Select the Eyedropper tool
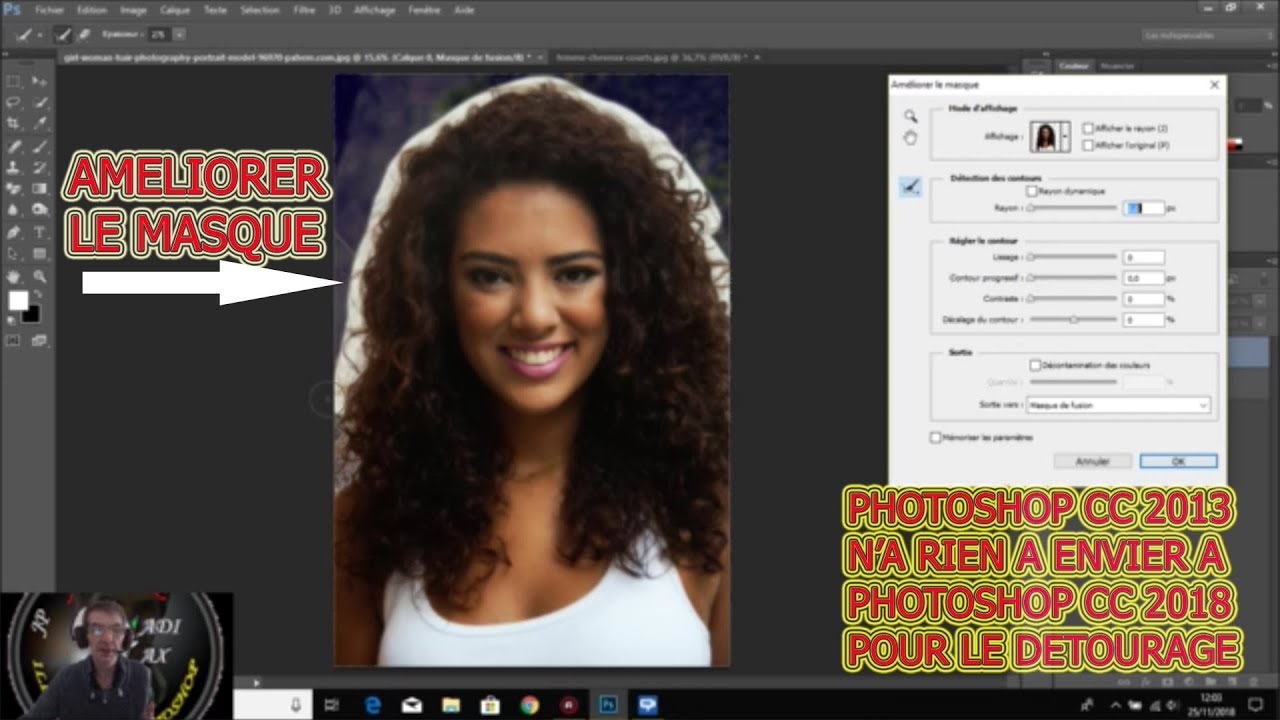 click(x=40, y=123)
